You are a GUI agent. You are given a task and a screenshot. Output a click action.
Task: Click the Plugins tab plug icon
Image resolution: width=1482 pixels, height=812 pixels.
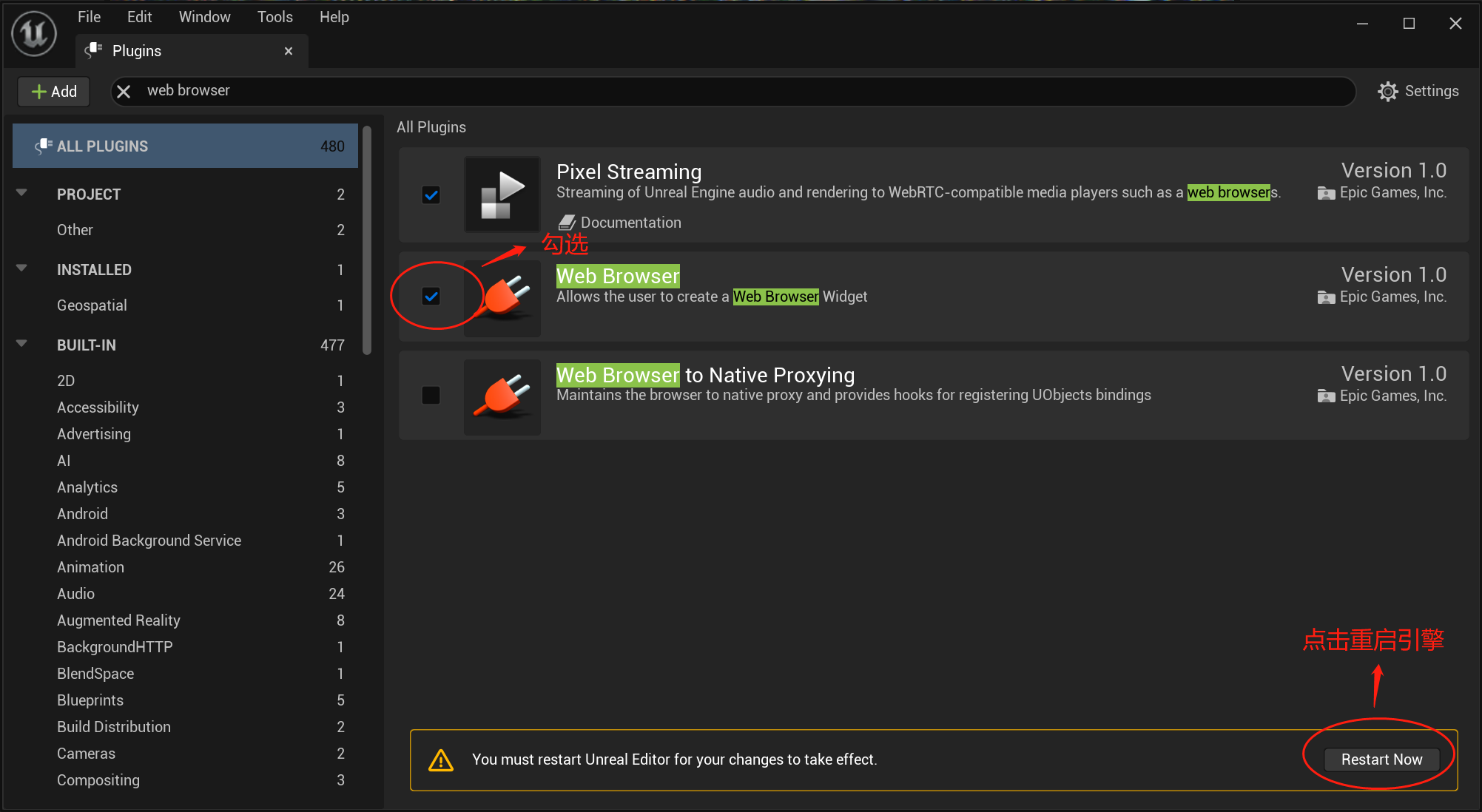click(93, 50)
